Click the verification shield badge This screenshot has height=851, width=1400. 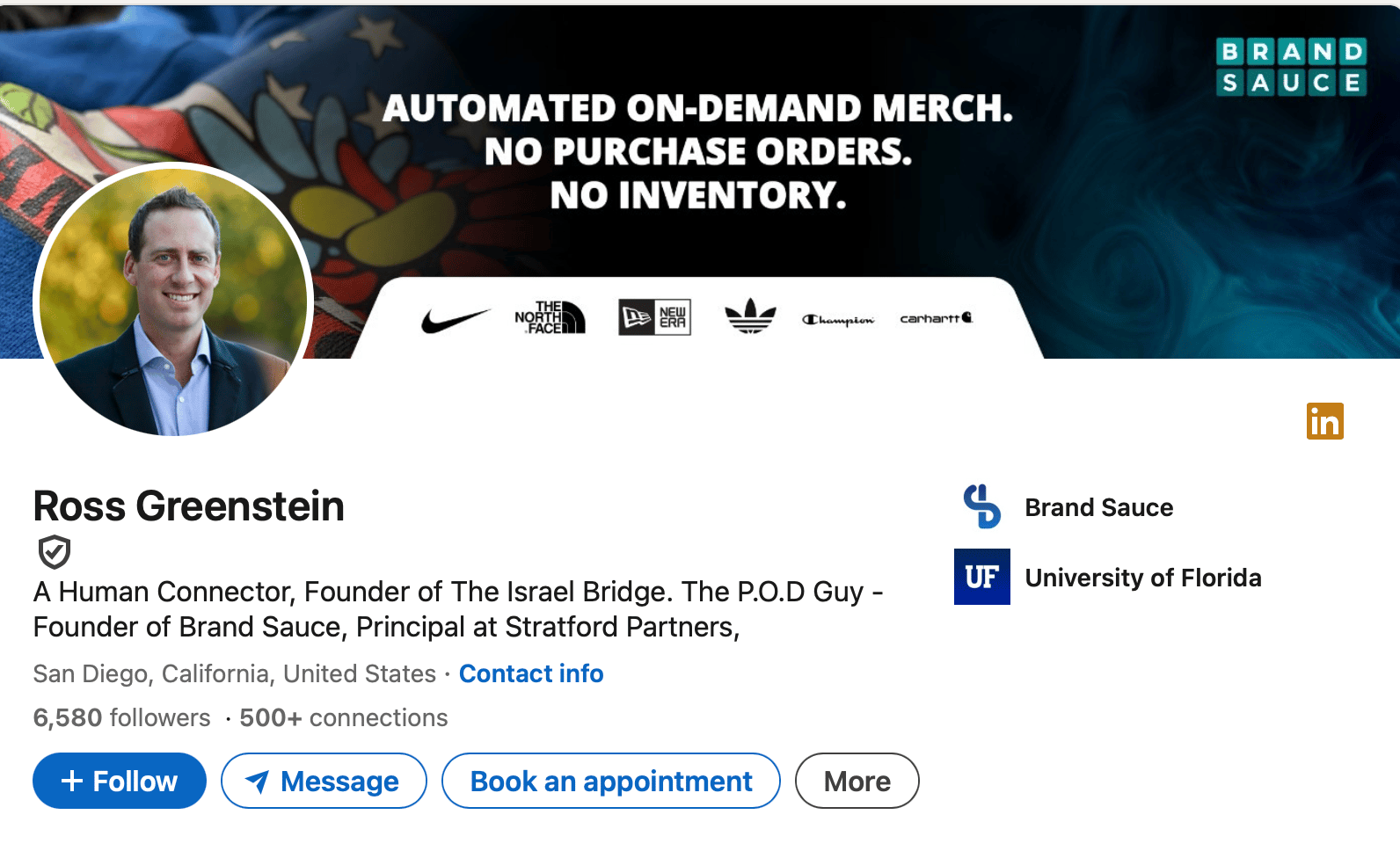pos(54,552)
